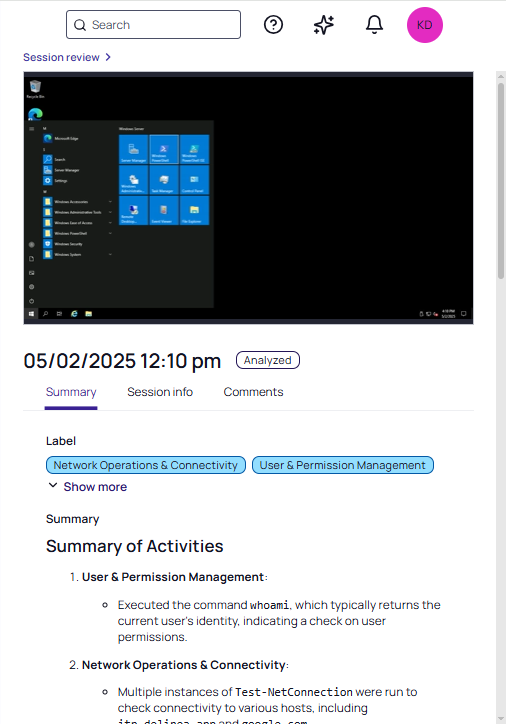Viewport: 506px width, 724px height.
Task: Click the Network Operations & Connectivity label
Action: click(145, 465)
